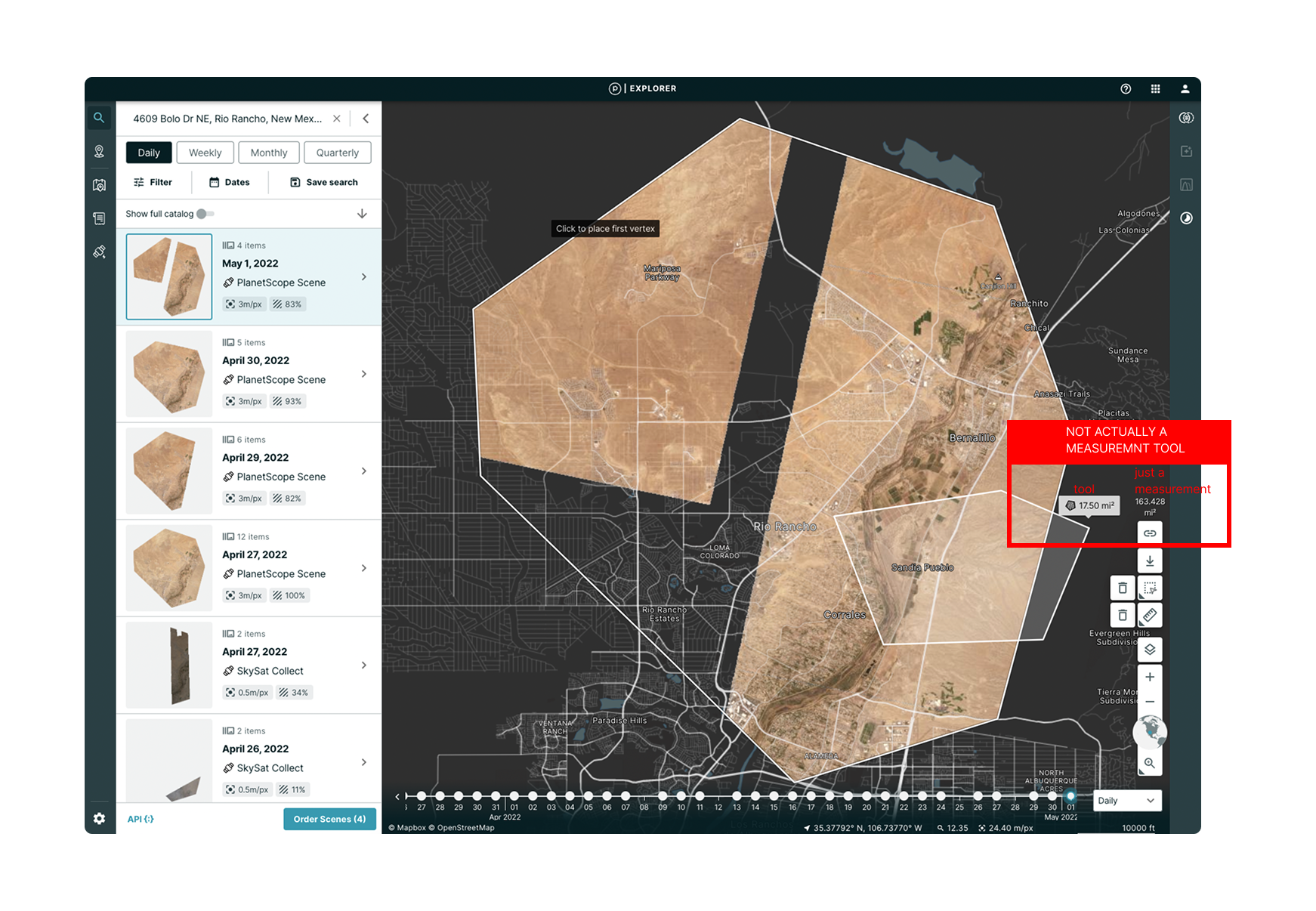Select the rectangle selection tool
The image size is (1316, 911).
pos(1150,588)
